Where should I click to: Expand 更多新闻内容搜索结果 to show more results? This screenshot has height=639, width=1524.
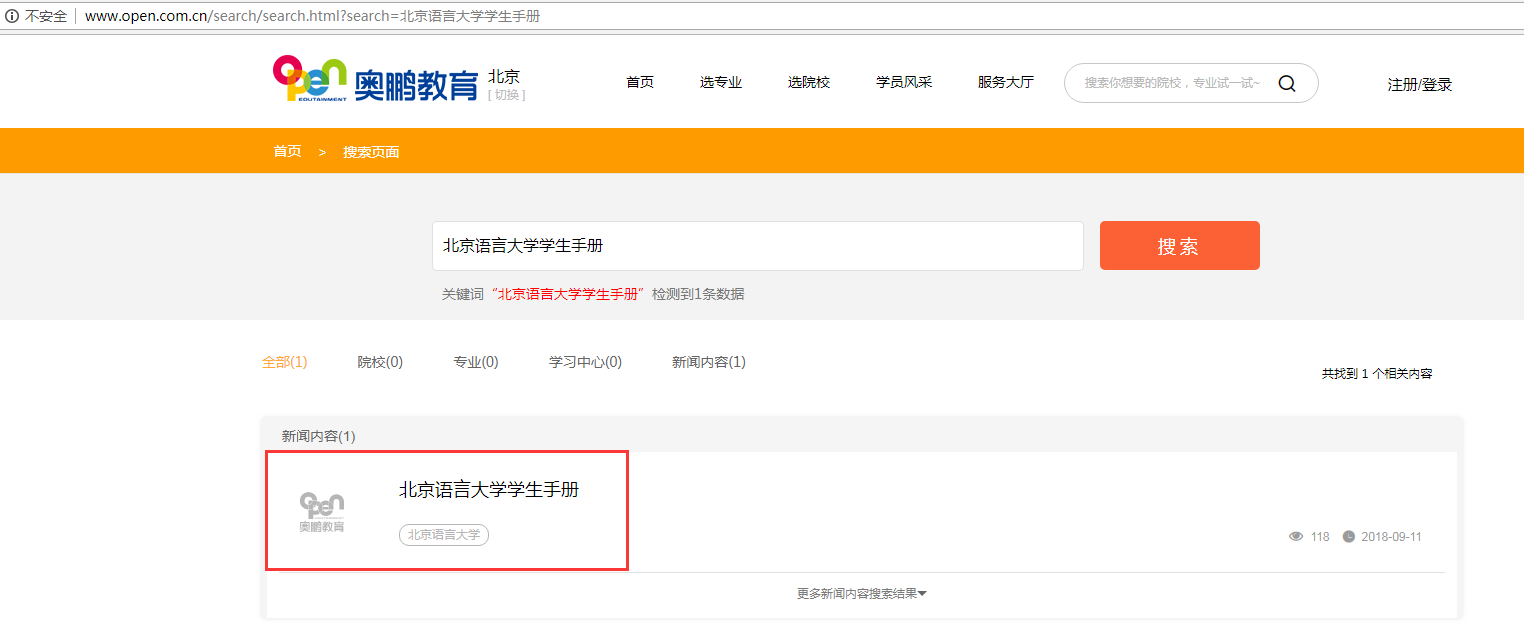(861, 592)
